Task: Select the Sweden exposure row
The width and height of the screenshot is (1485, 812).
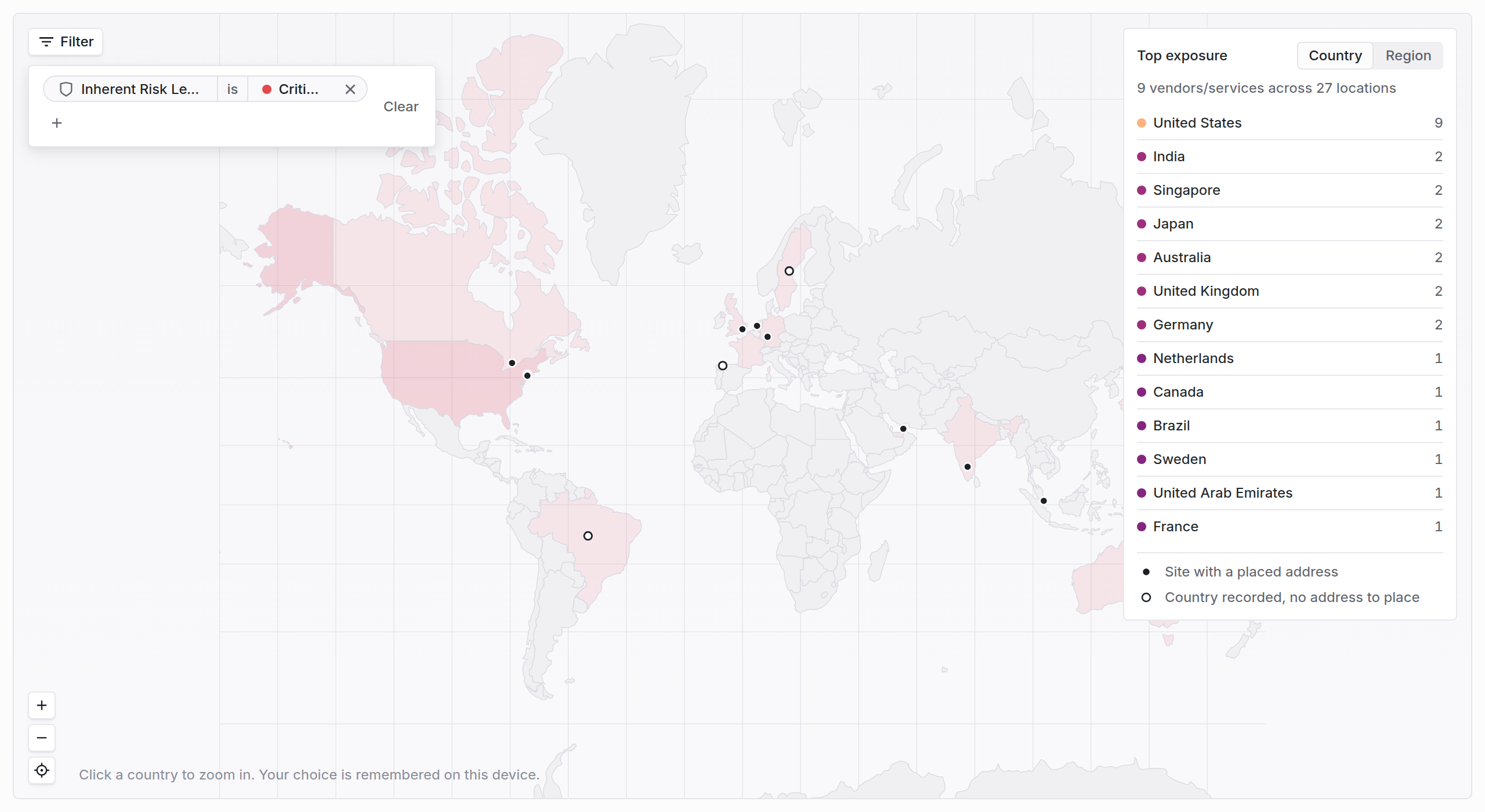Action: (1290, 459)
